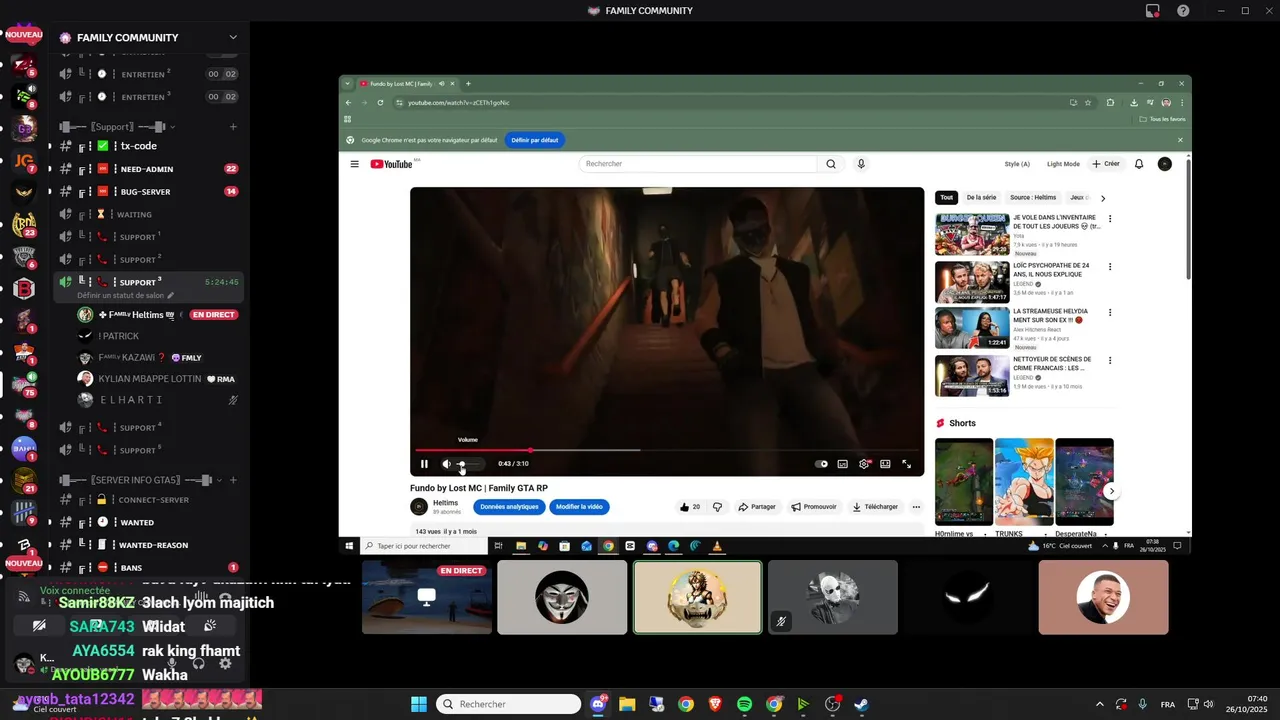Click Définir par défaut in Chrome bar
Viewport: 1280px width, 720px height.
click(535, 140)
